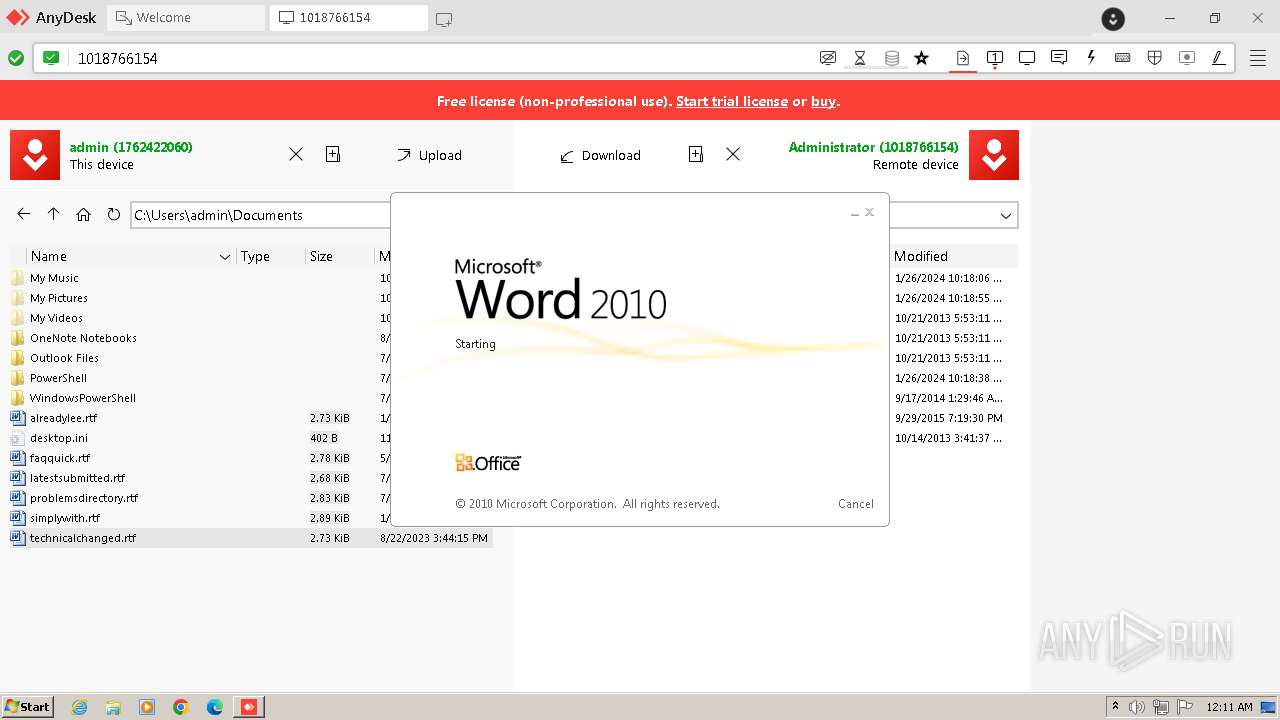Cancel the Word 2010 startup
This screenshot has width=1280, height=720.
point(856,504)
